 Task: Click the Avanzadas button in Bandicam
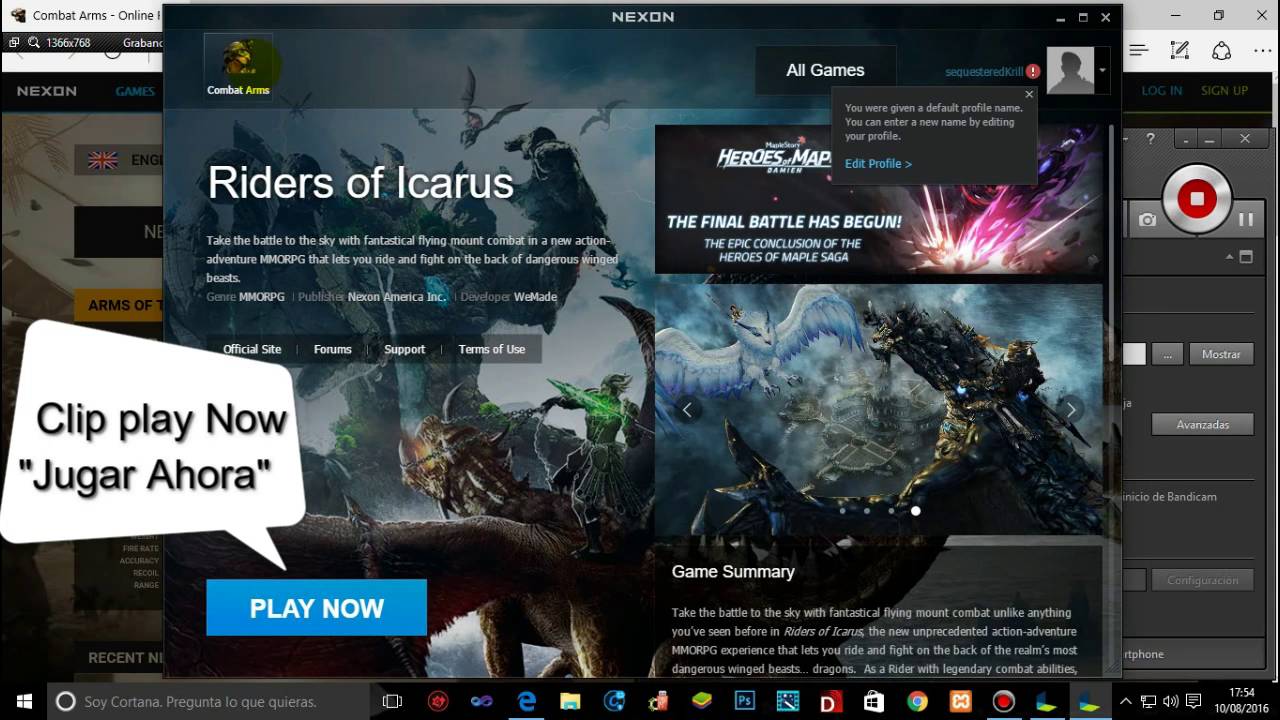1203,424
